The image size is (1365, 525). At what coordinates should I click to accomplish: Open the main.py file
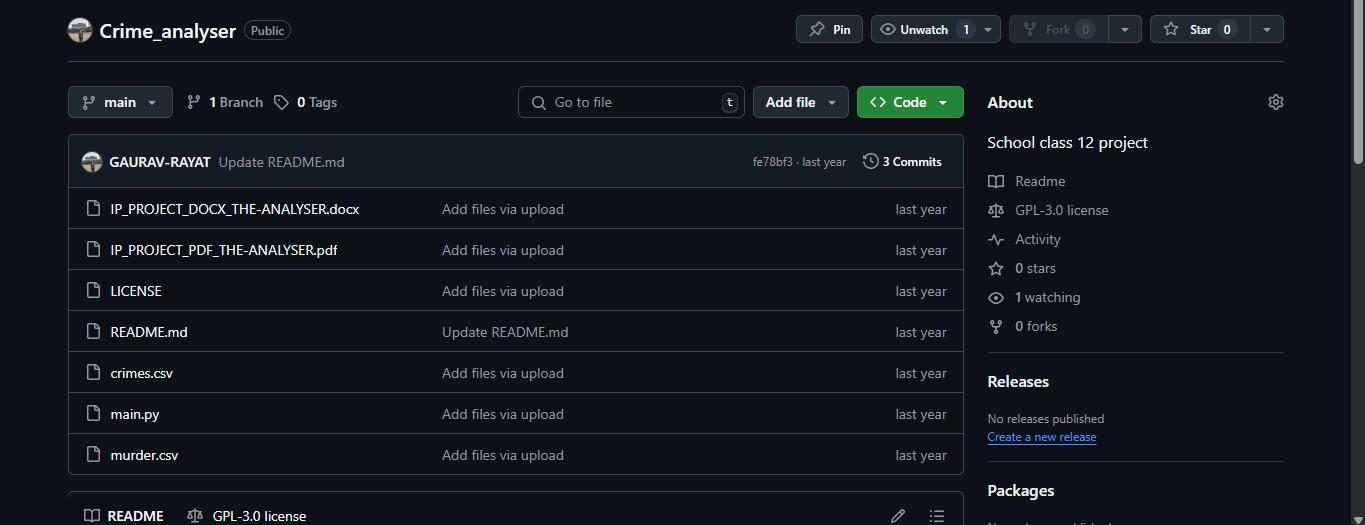[x=134, y=414]
